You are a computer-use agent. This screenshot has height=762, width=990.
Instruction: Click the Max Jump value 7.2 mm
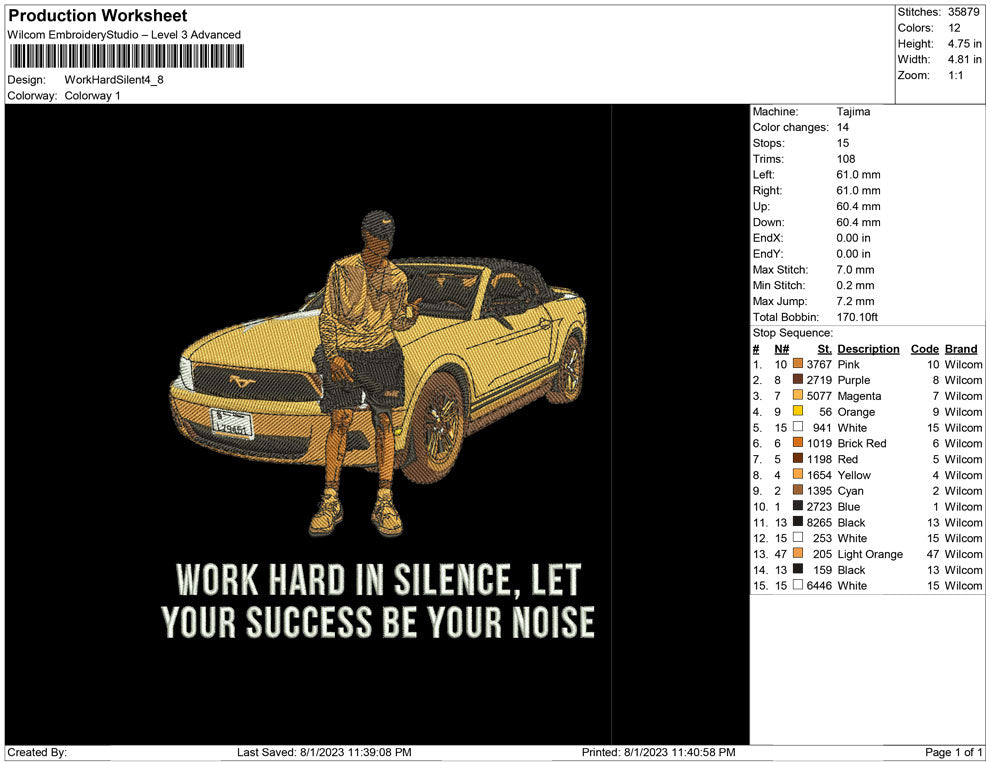coord(856,301)
